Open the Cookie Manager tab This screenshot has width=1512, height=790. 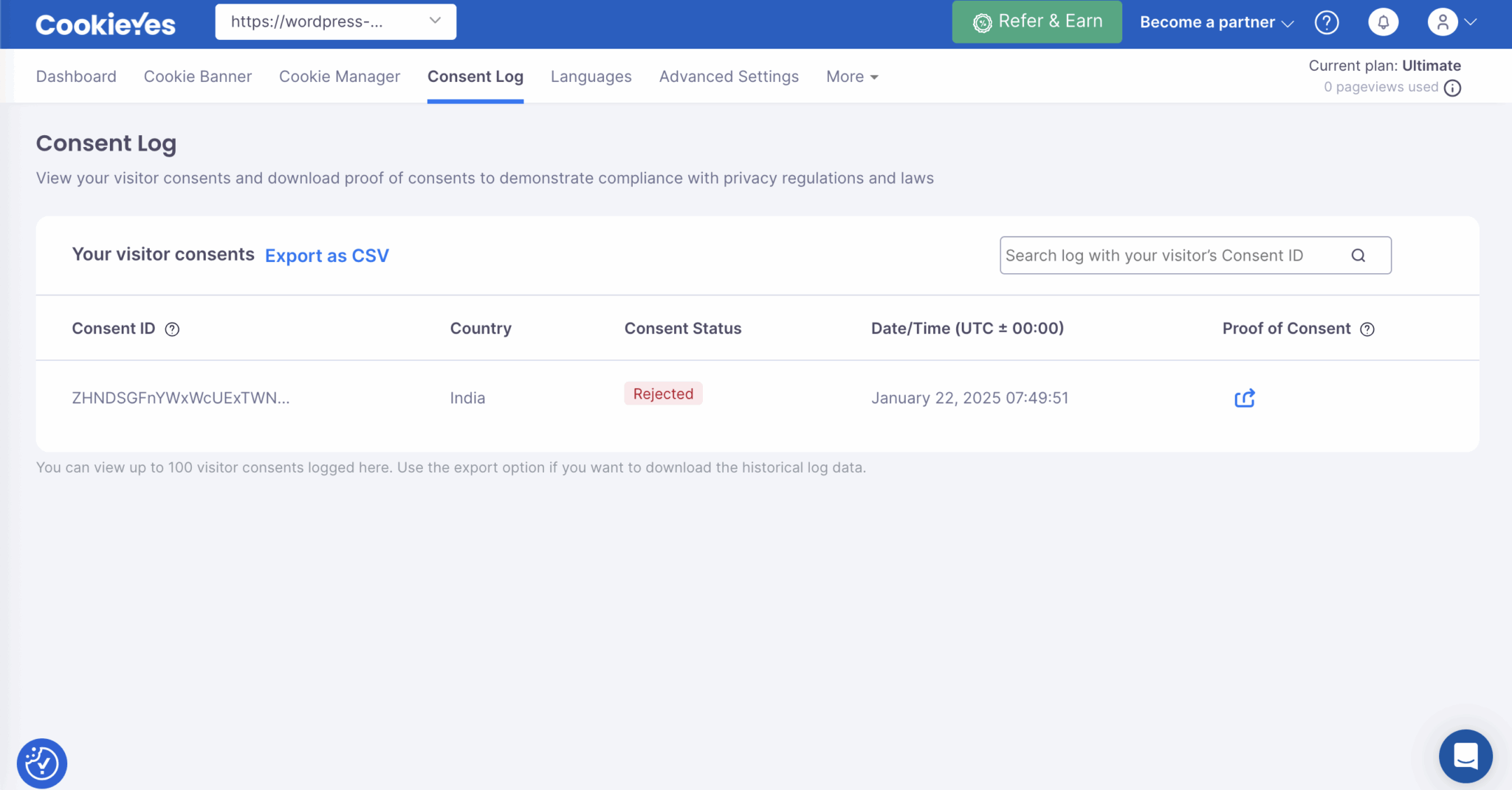(x=339, y=76)
